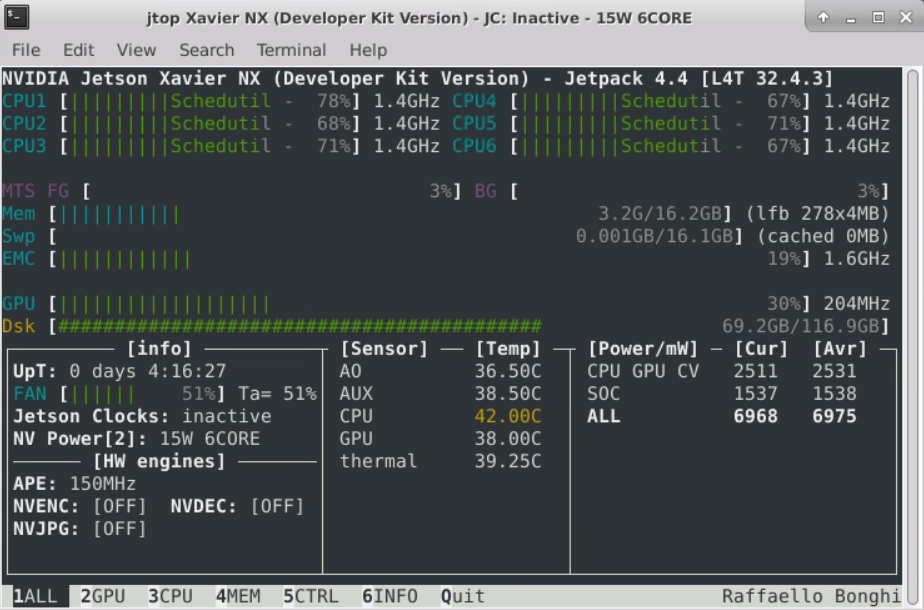924x610 pixels.
Task: Open the Search menu
Action: [x=207, y=50]
